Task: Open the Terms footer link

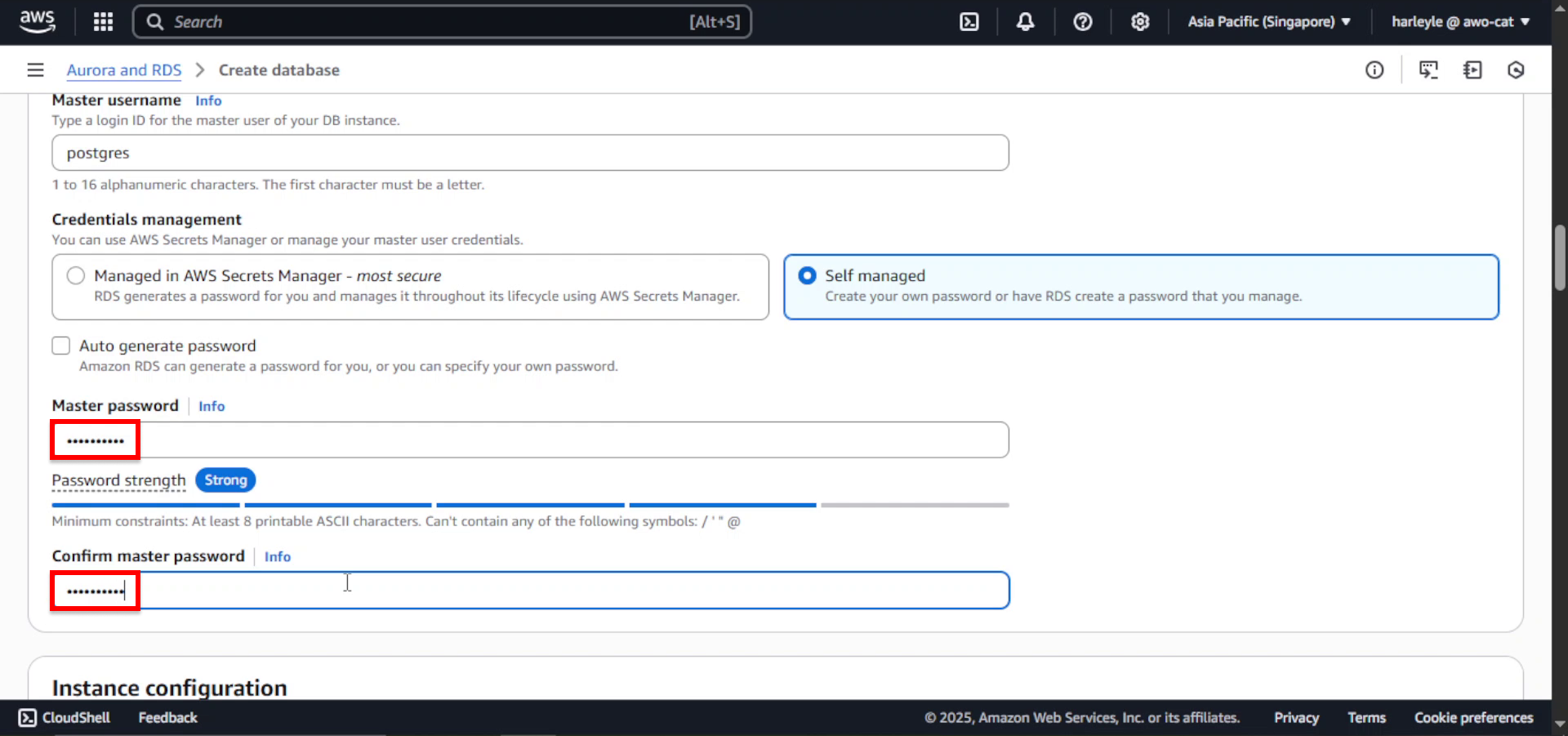Action: tap(1366, 717)
